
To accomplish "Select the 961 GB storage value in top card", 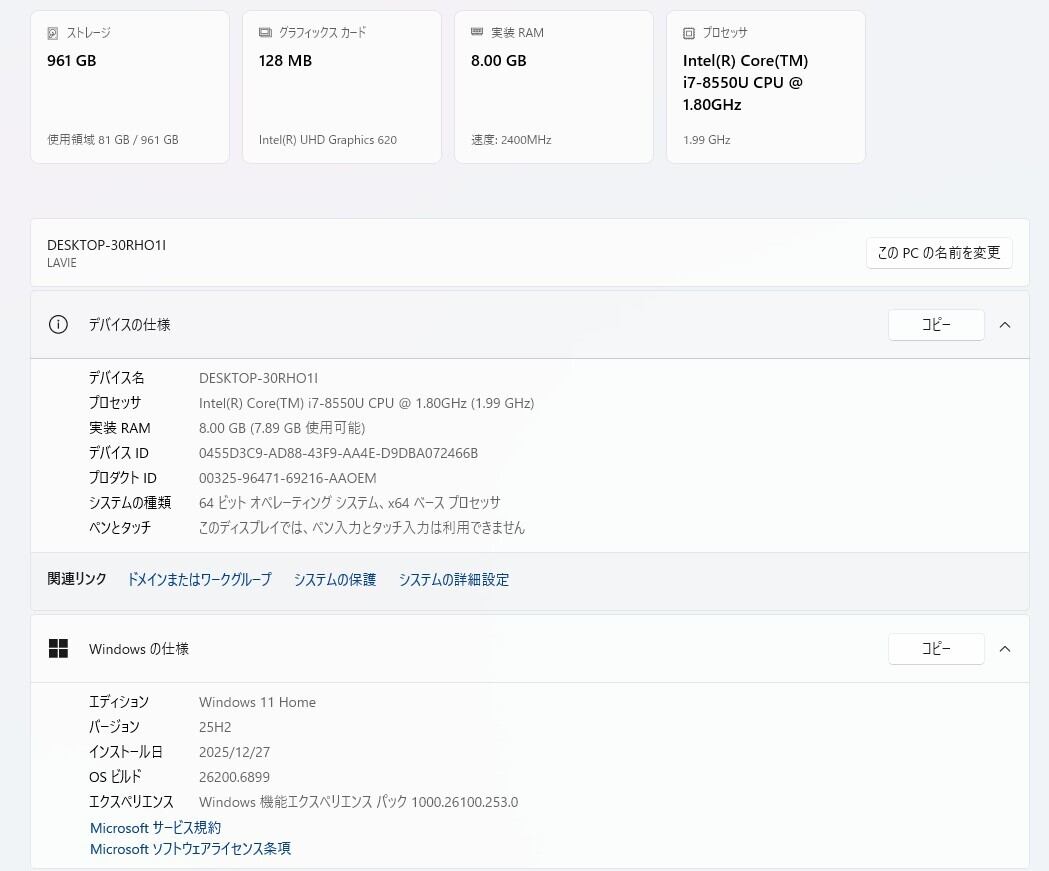I will pyautogui.click(x=72, y=61).
